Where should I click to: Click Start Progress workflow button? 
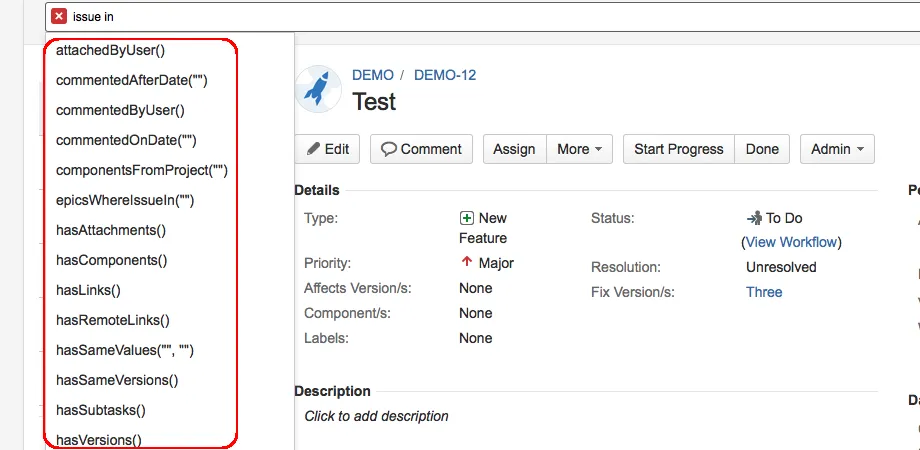[x=679, y=149]
